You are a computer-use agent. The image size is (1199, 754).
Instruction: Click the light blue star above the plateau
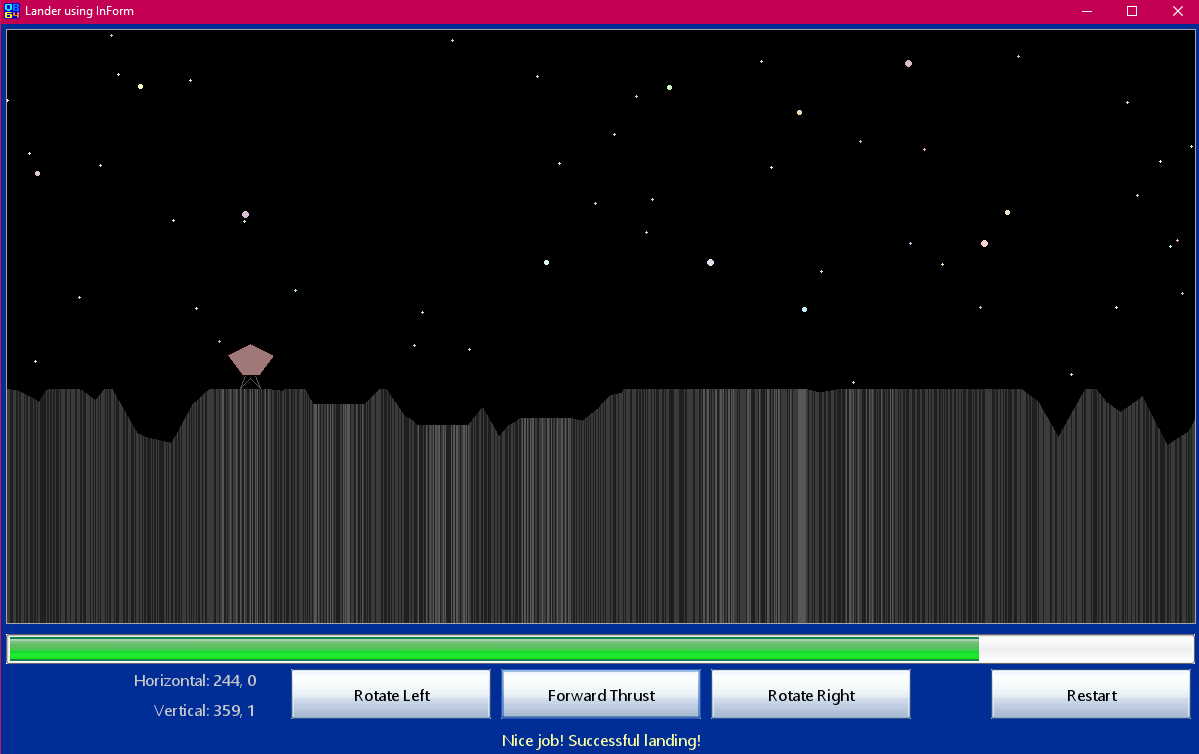tap(804, 309)
